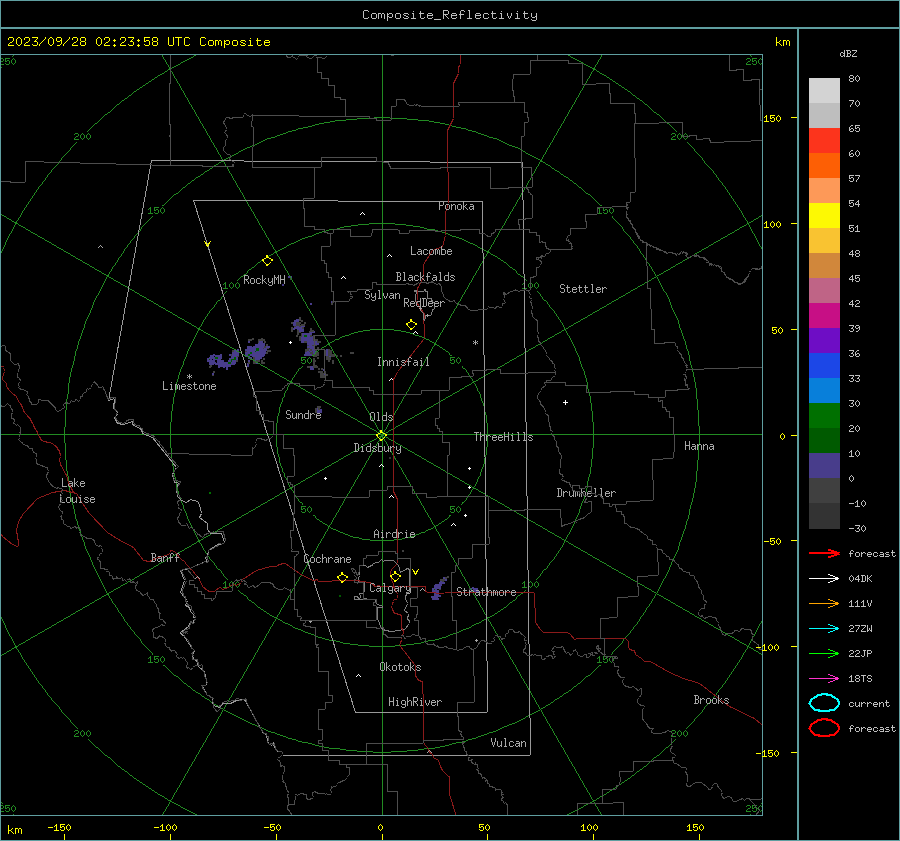900x841 pixels.
Task: Click the Sundre city label
Action: point(303,414)
